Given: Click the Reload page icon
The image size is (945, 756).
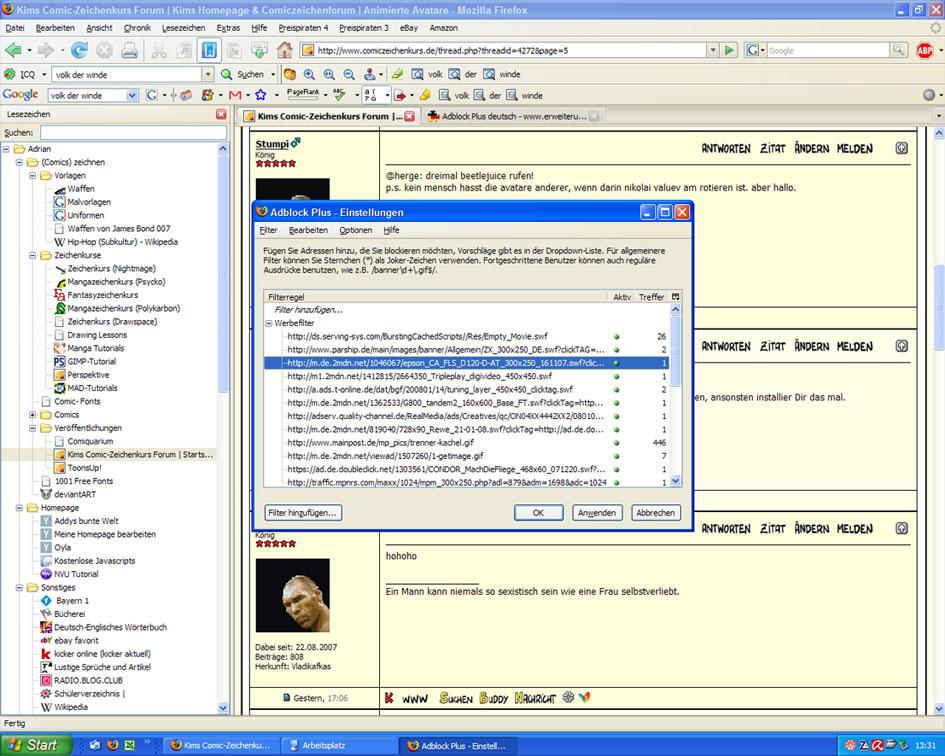Looking at the screenshot, I should tap(79, 50).
